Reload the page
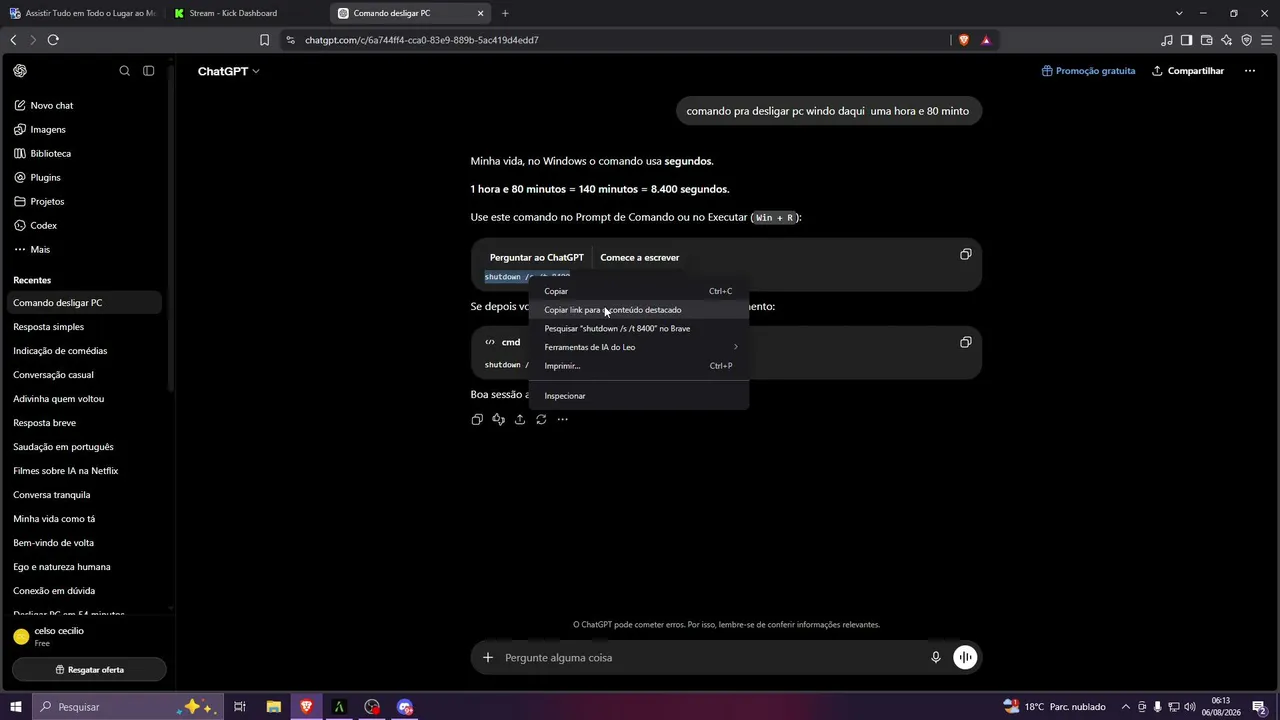Screen dimensions: 1280x720 [x=53, y=40]
